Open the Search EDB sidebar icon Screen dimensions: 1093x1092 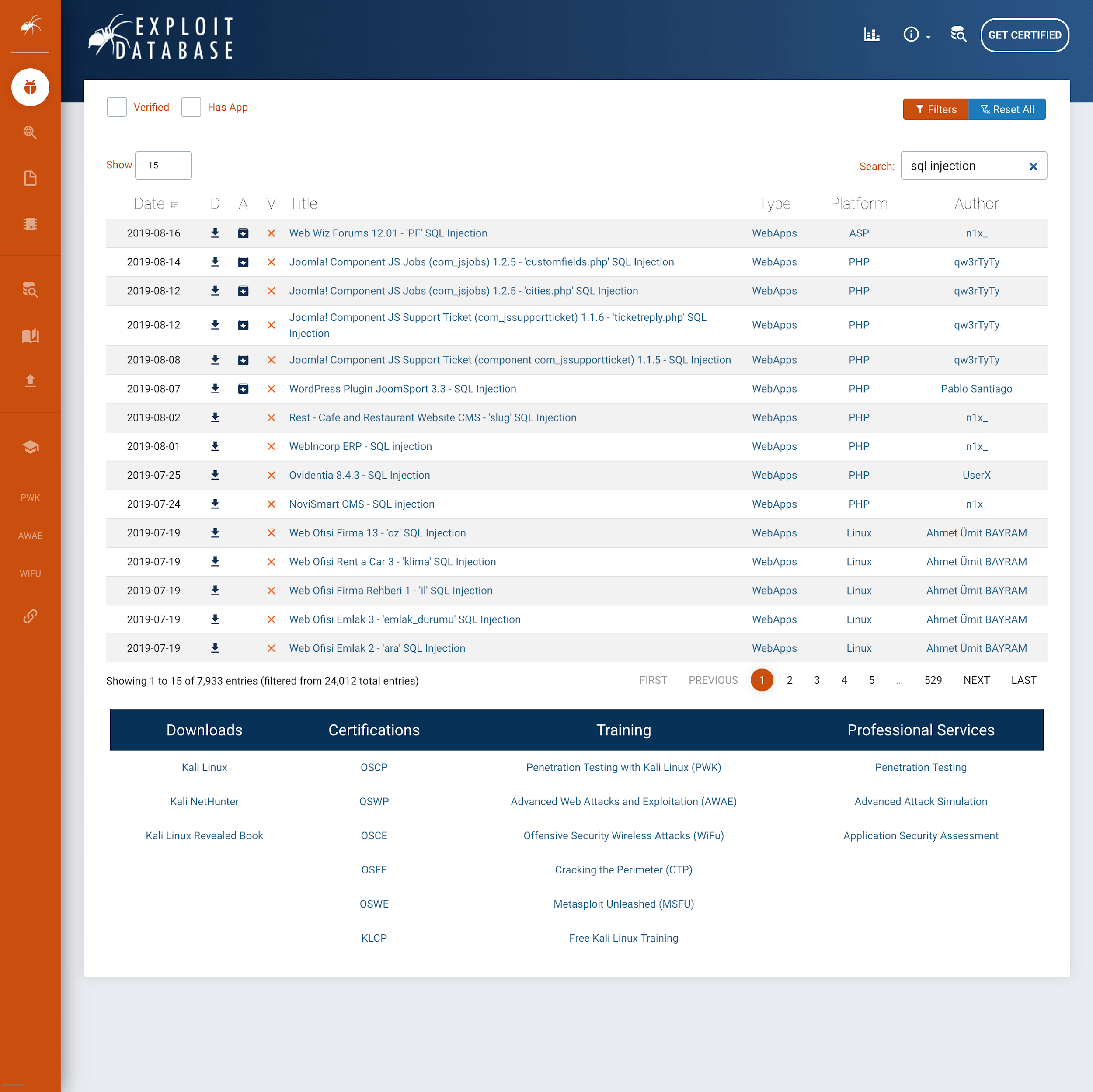coord(31,289)
